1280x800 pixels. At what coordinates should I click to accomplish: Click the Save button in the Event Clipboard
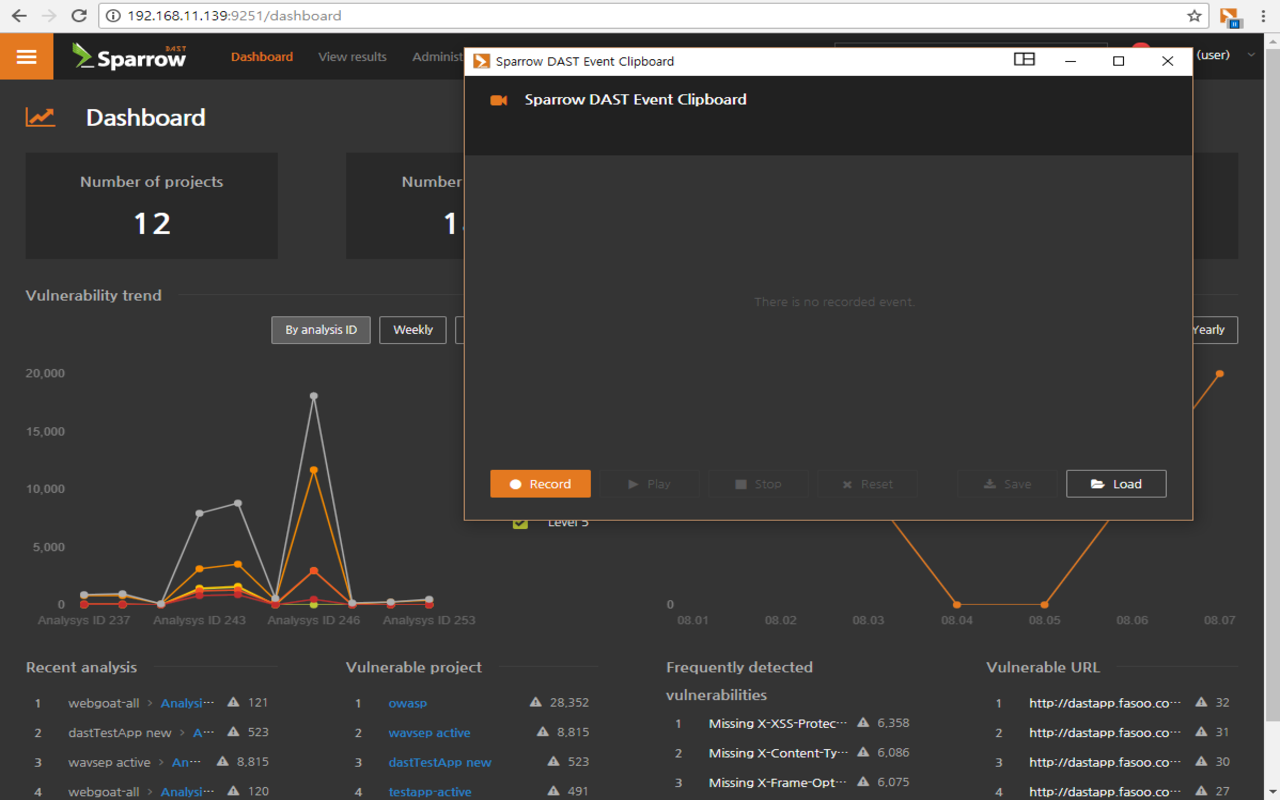[x=1007, y=484]
